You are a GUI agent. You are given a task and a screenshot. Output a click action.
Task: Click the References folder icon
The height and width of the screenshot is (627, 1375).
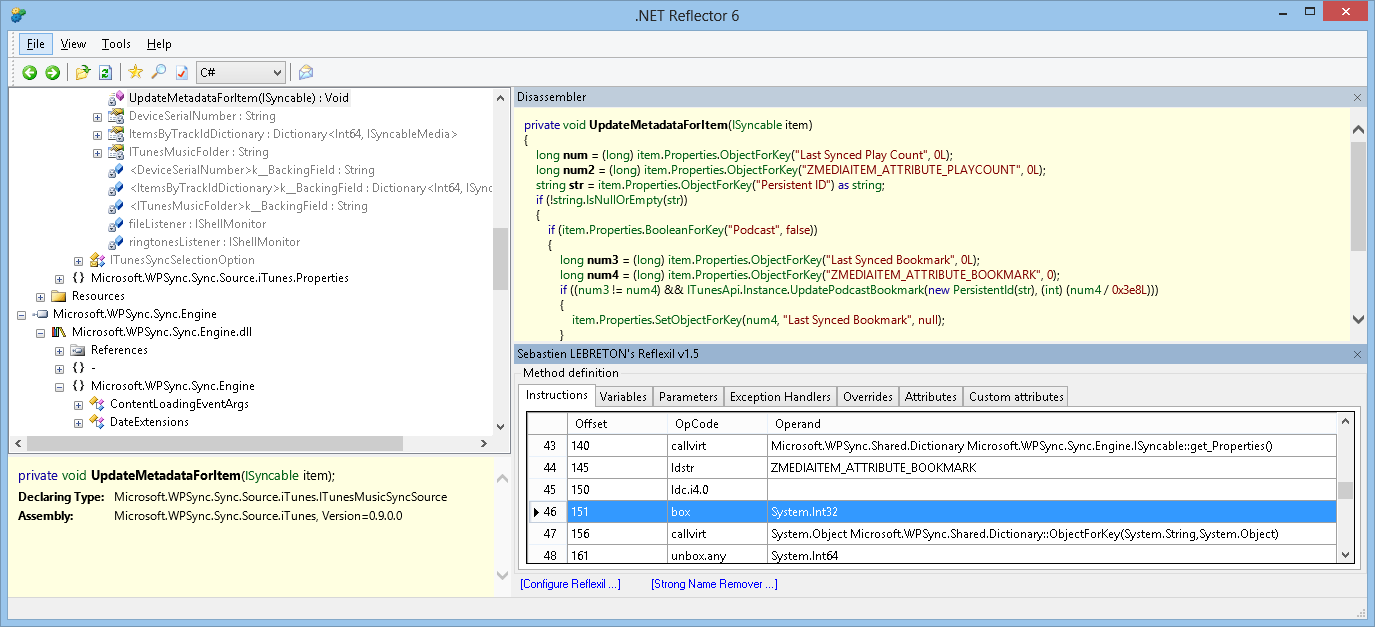click(78, 350)
